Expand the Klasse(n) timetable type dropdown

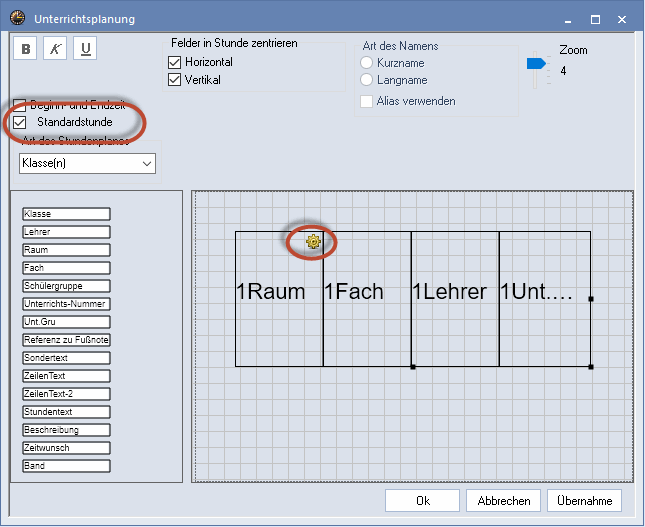[x=87, y=163]
